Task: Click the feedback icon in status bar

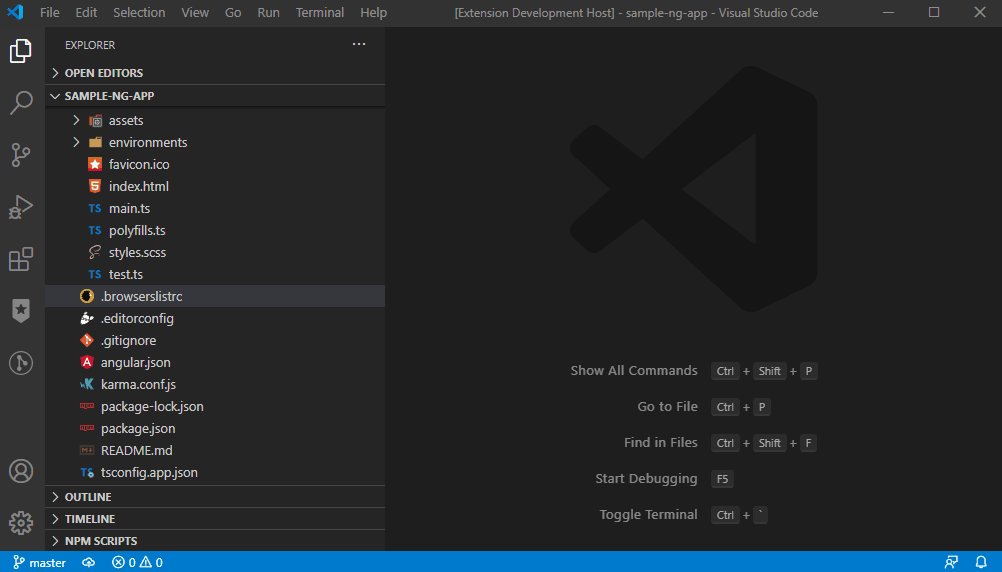Action: coord(951,562)
